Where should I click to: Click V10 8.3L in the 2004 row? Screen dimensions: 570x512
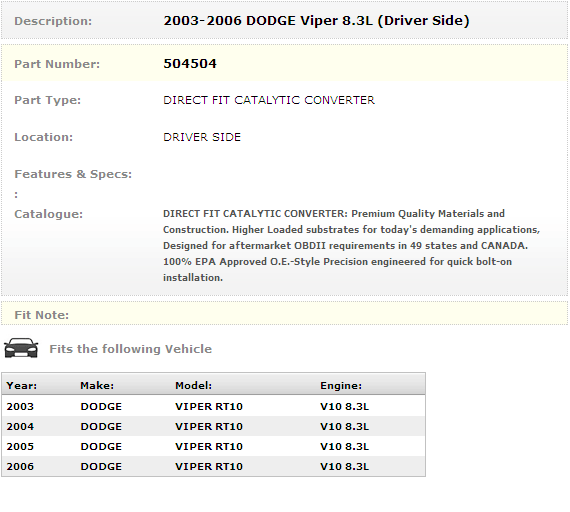pyautogui.click(x=345, y=427)
